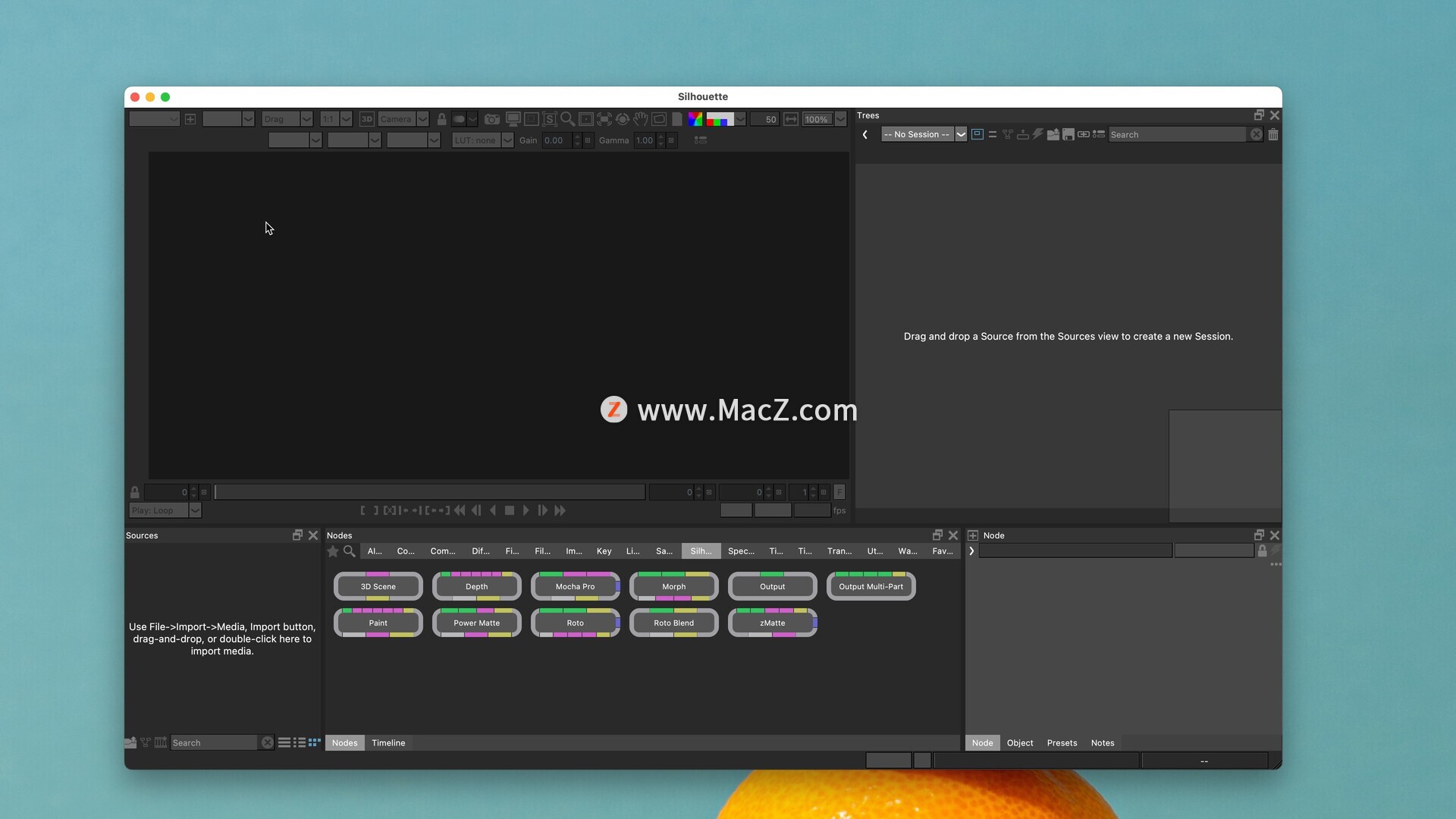Viewport: 1456px width, 819px height.
Task: Switch to the Presets tab
Action: [x=1062, y=743]
